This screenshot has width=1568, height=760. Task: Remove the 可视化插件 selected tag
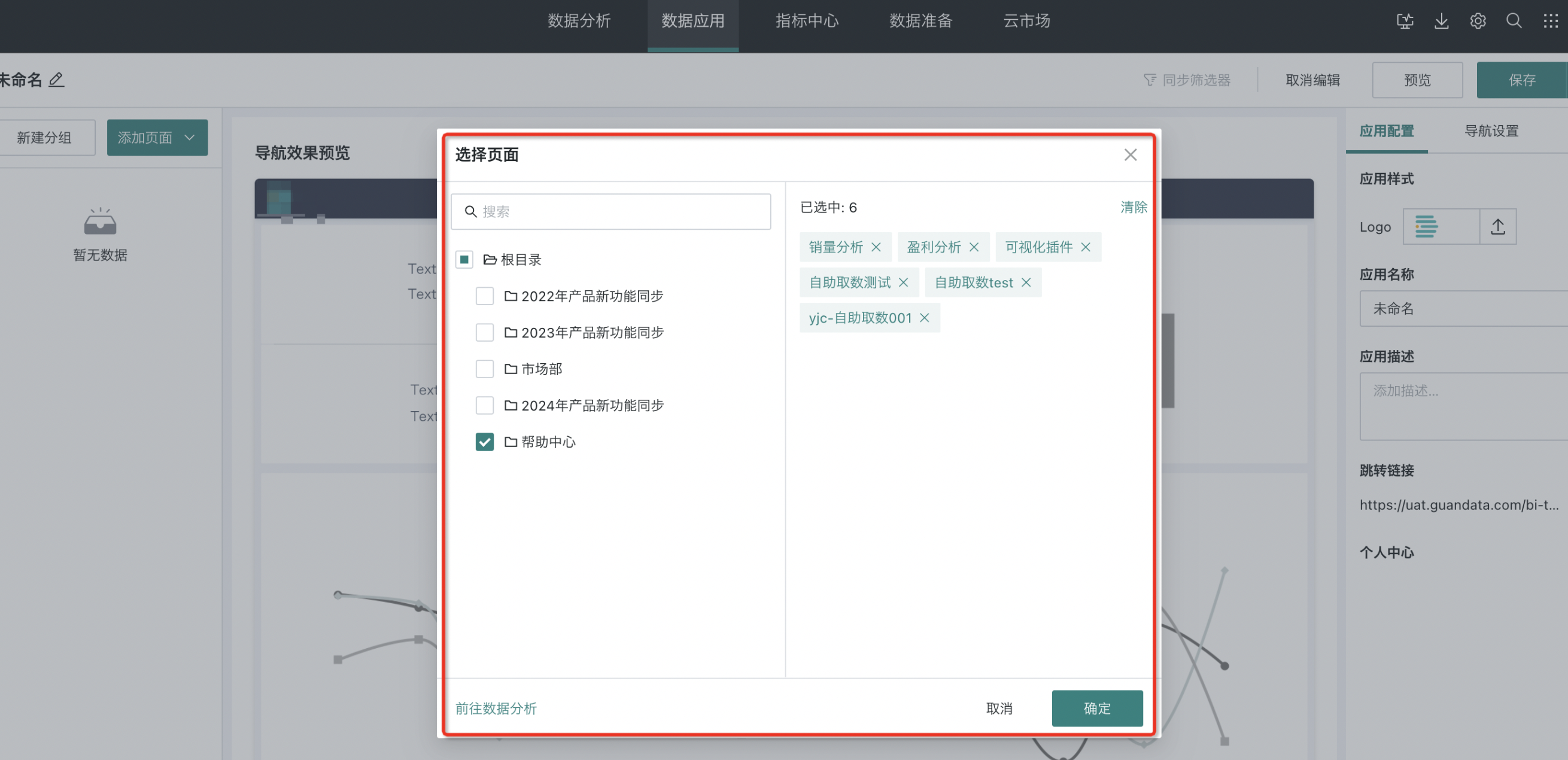pyautogui.click(x=1085, y=247)
